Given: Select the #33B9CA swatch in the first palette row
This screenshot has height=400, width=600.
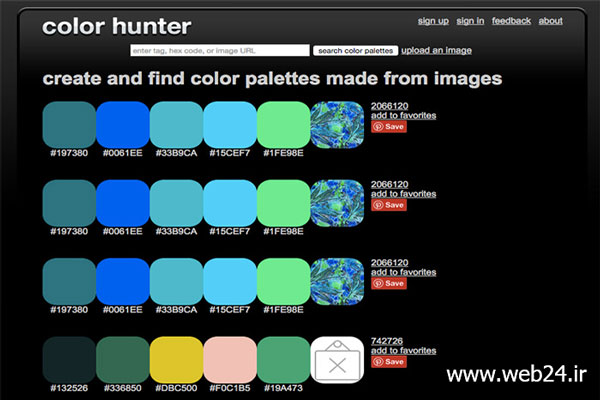Looking at the screenshot, I should 176,125.
